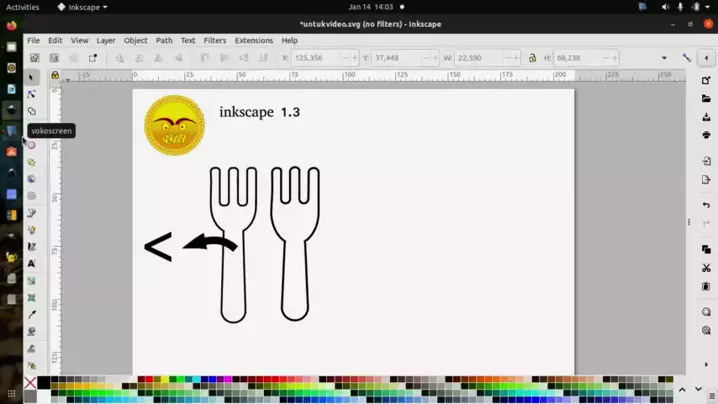Click the Undo icon on right bar

pos(706,205)
